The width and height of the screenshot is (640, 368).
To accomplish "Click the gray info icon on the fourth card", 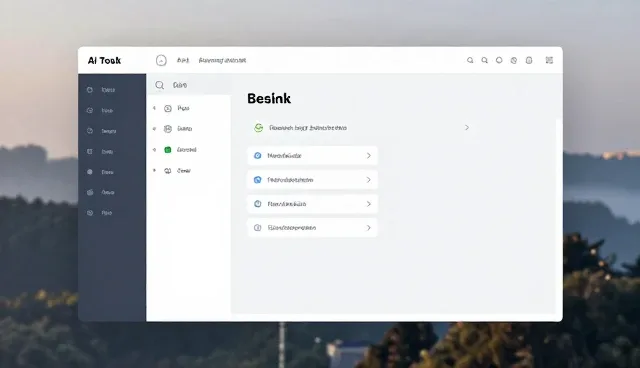I will [x=258, y=228].
